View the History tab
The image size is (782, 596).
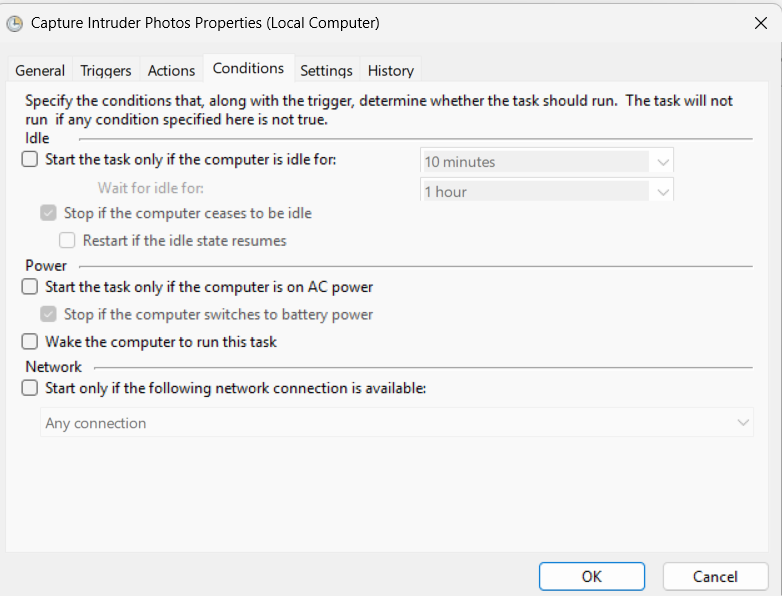point(390,71)
